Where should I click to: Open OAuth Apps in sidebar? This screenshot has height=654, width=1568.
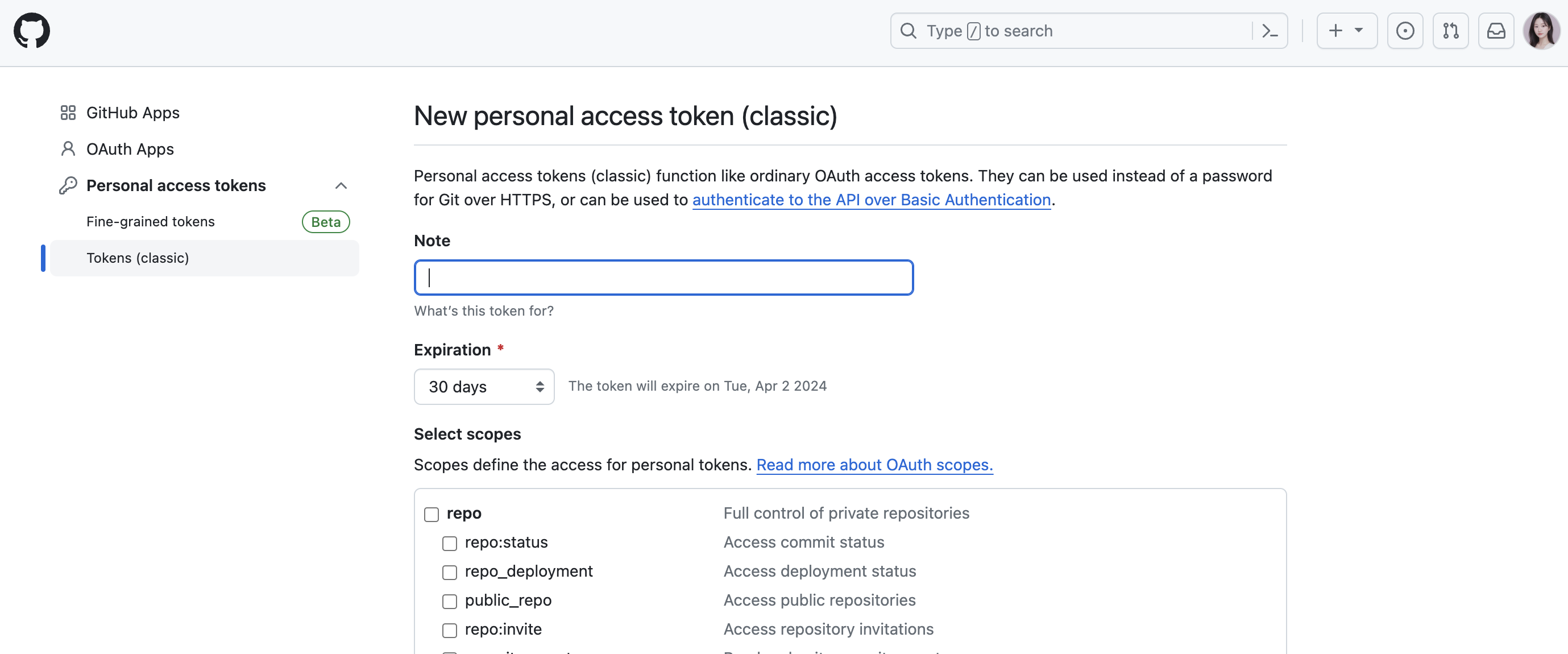point(130,149)
